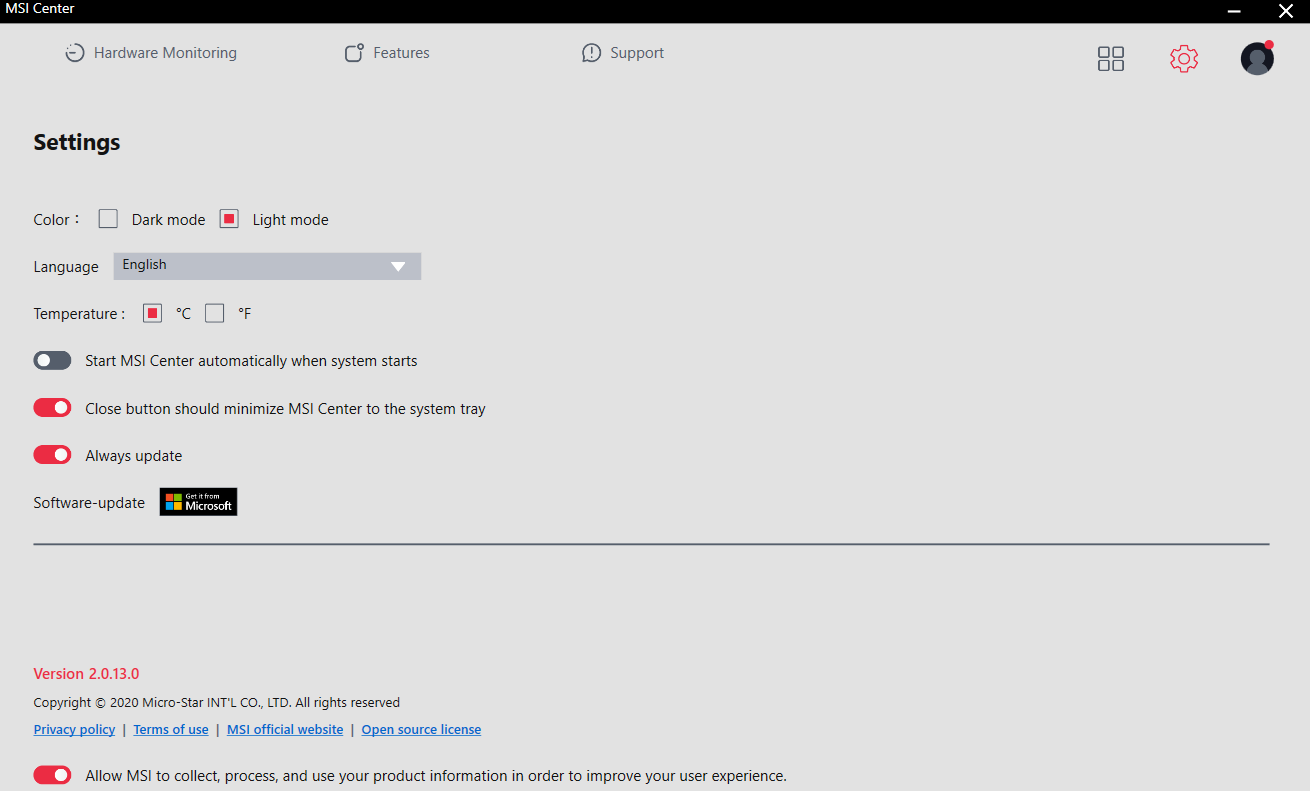Close the MSI Center window
The height and width of the screenshot is (791, 1310).
1286,11
